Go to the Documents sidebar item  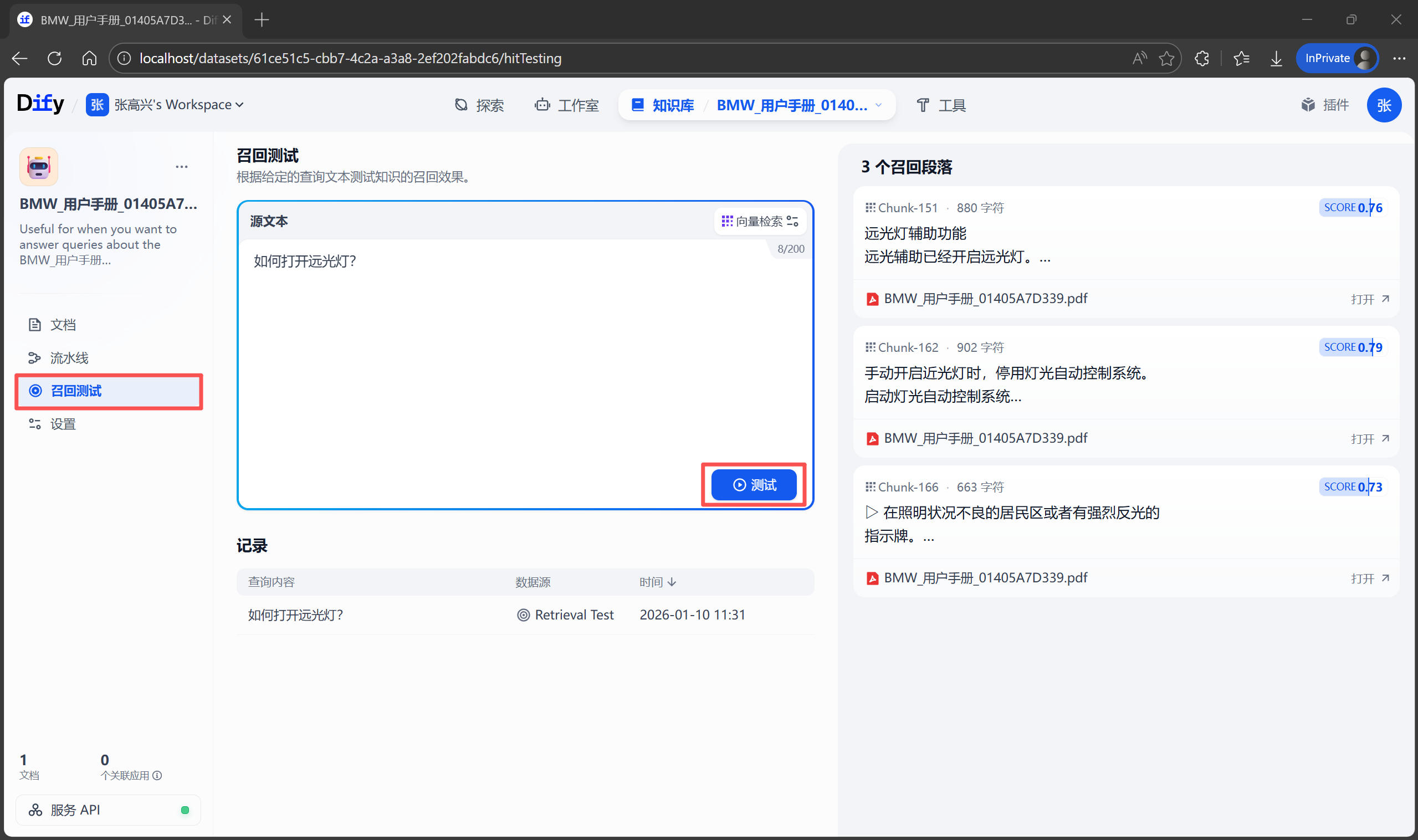(62, 324)
